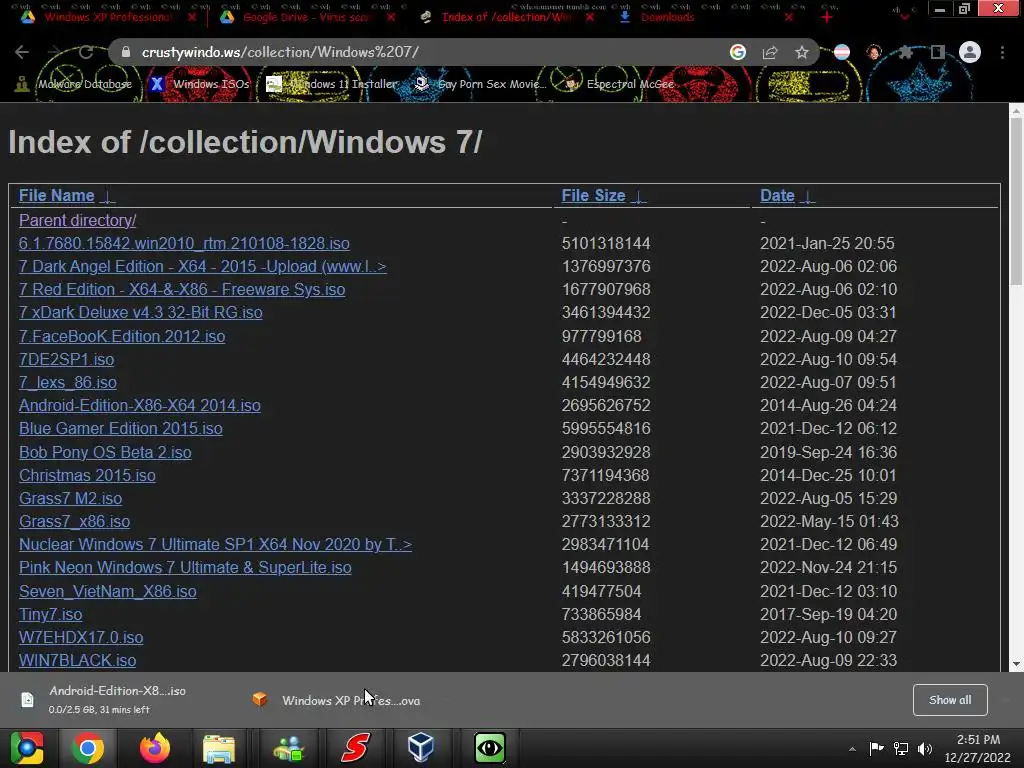Click the scrollbar down arrow
Image resolution: width=1024 pixels, height=768 pixels.
tap(1017, 664)
